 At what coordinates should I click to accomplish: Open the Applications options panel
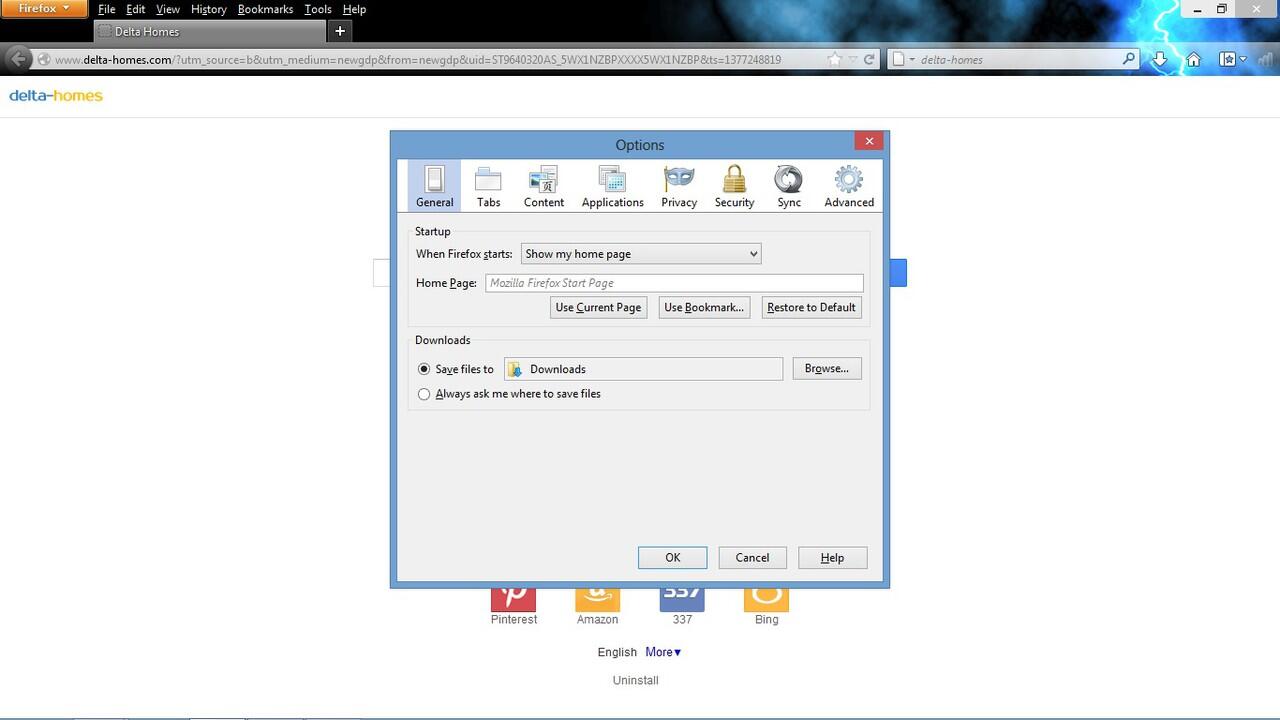coord(612,186)
